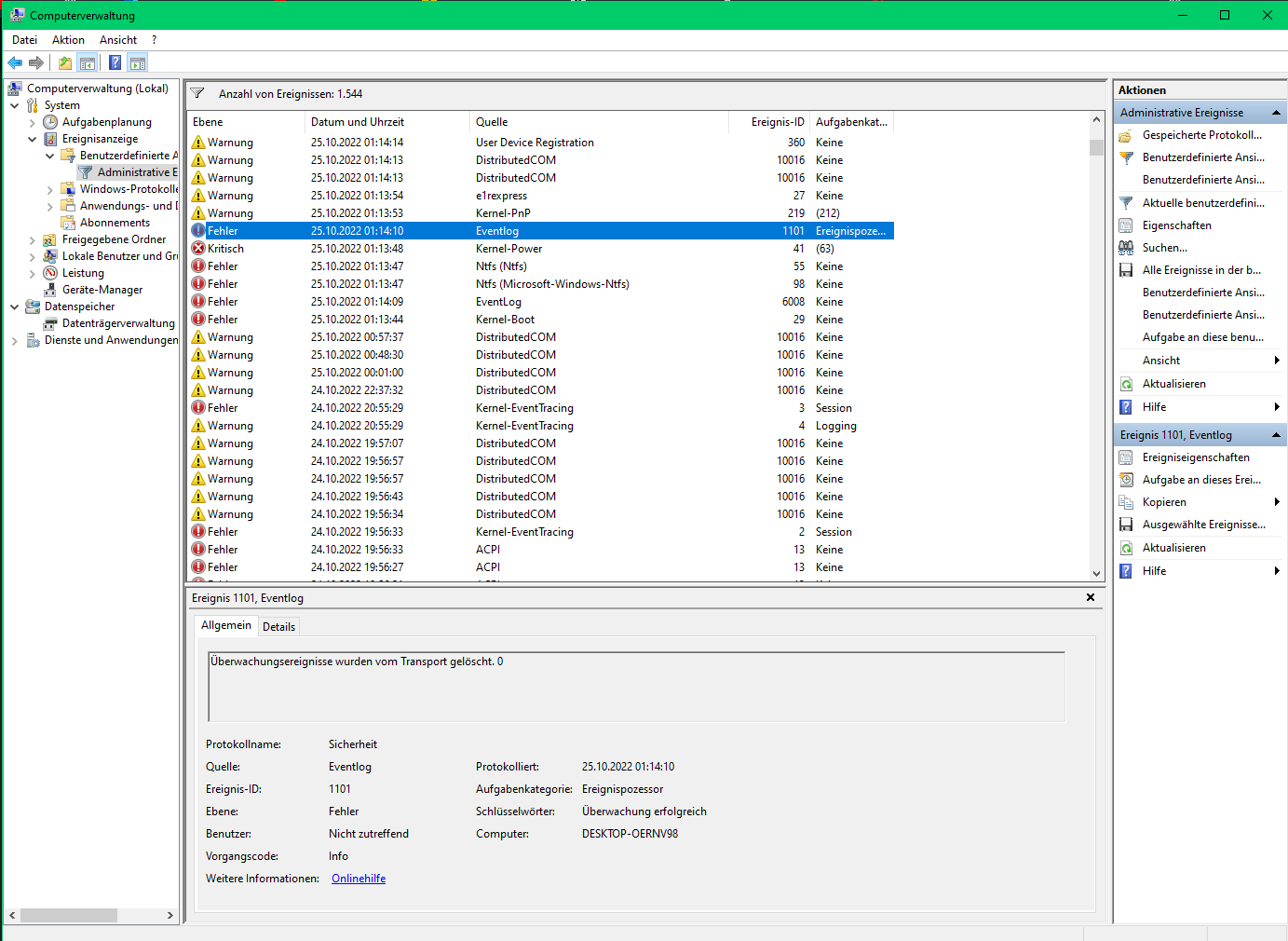Expand the Windows-Protokolle node
Viewport: 1288px width, 941px height.
pyautogui.click(x=50, y=189)
